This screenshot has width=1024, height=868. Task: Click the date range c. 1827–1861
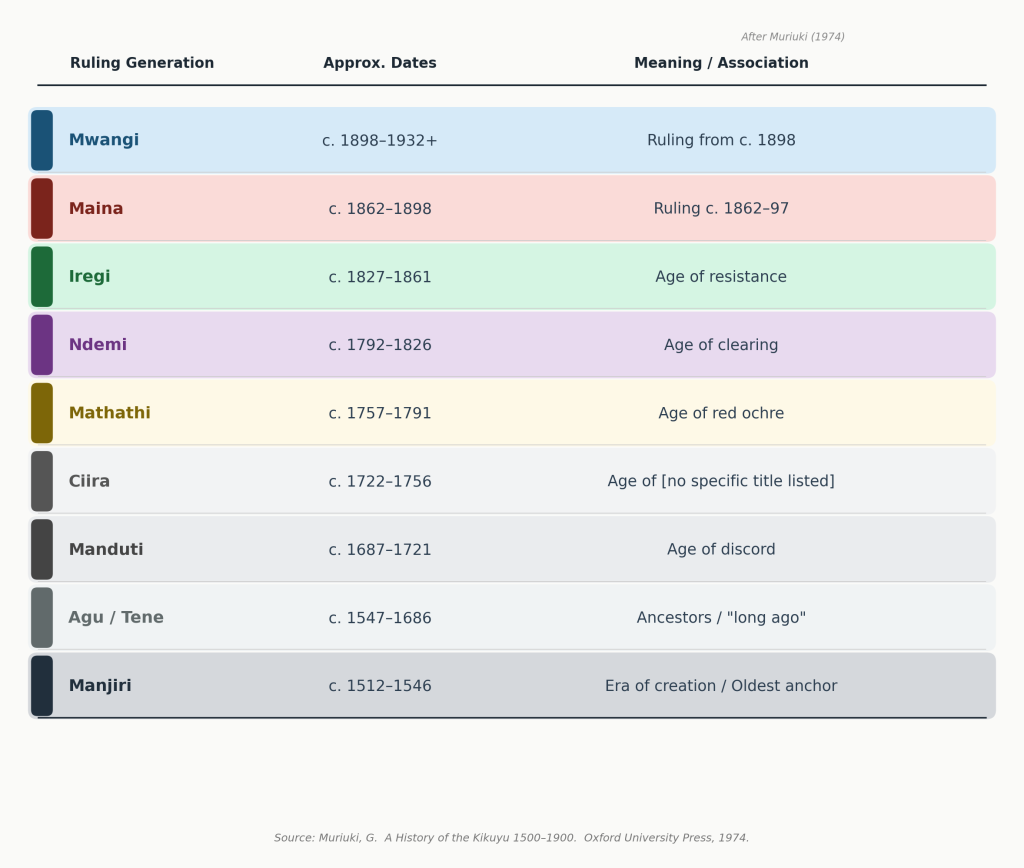380,277
